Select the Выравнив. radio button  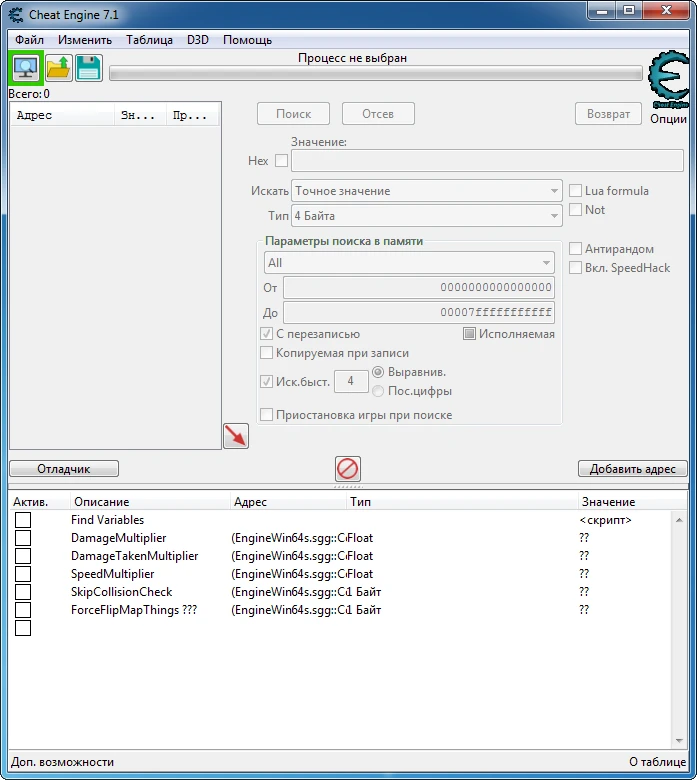(378, 372)
